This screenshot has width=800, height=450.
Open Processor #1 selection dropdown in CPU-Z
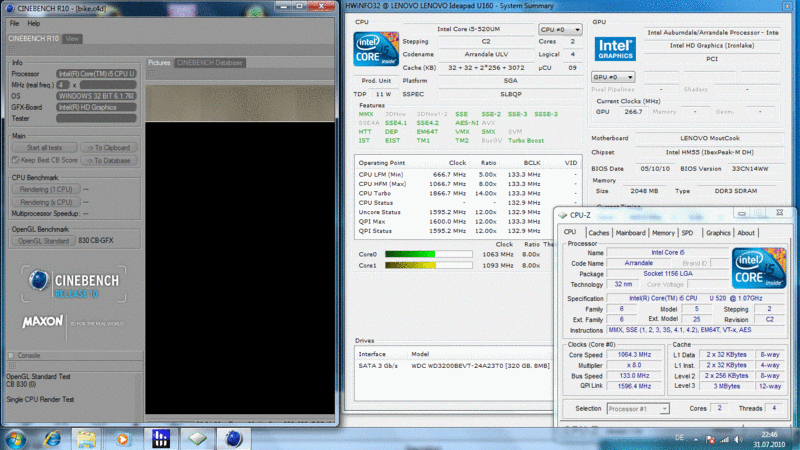click(x=638, y=409)
